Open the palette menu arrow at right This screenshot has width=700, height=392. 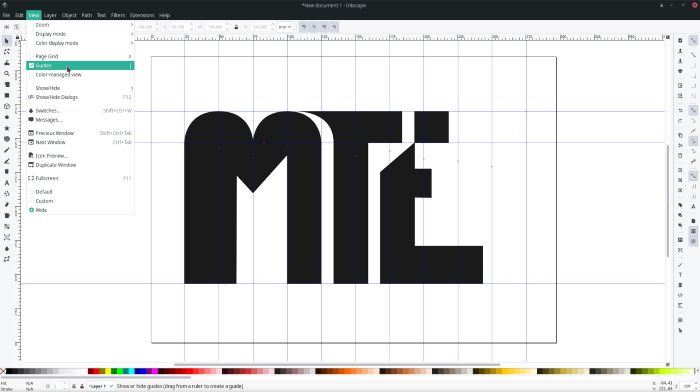(x=697, y=371)
